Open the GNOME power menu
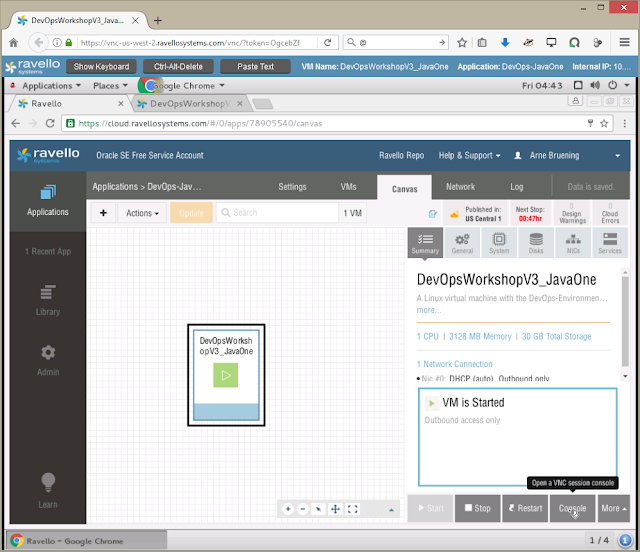The width and height of the screenshot is (640, 552). tap(613, 85)
